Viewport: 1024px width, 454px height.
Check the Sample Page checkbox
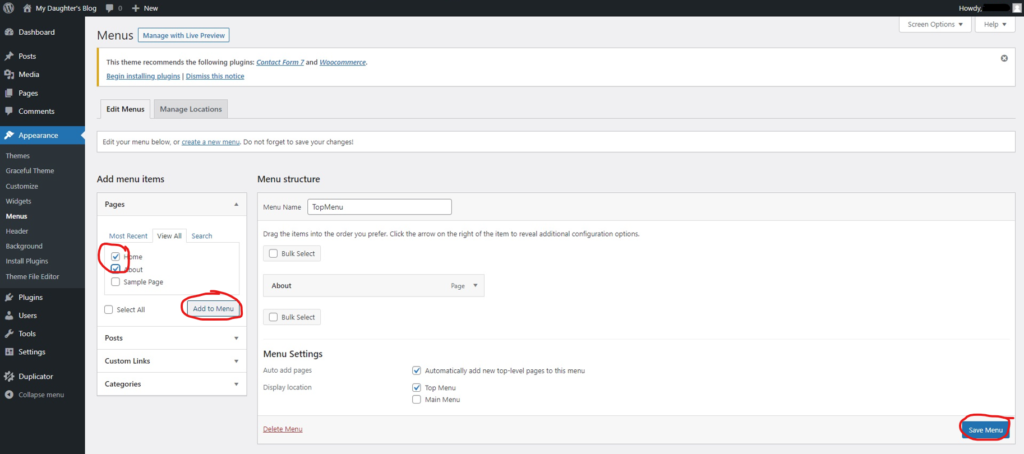(117, 282)
